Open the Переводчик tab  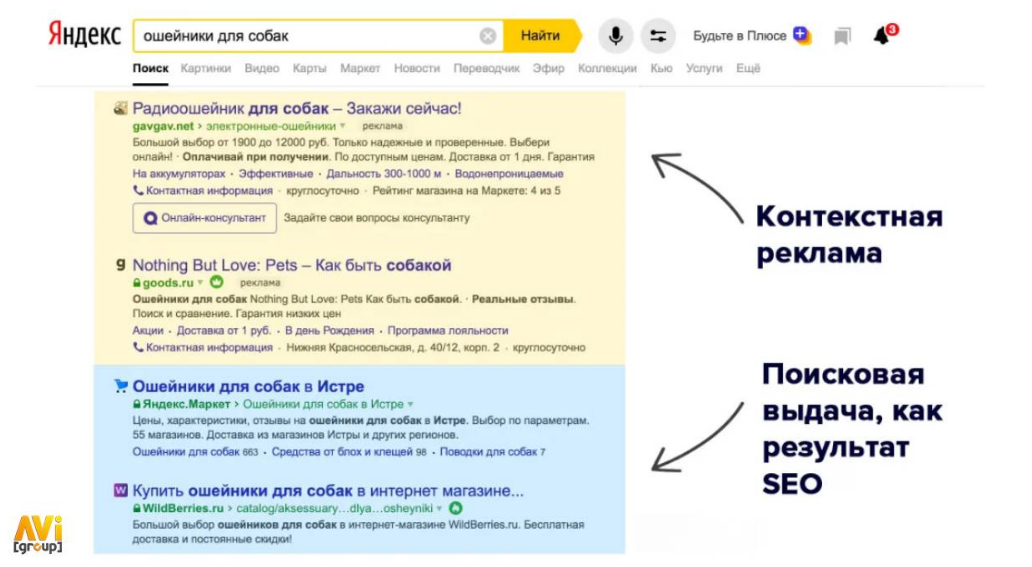pos(486,68)
